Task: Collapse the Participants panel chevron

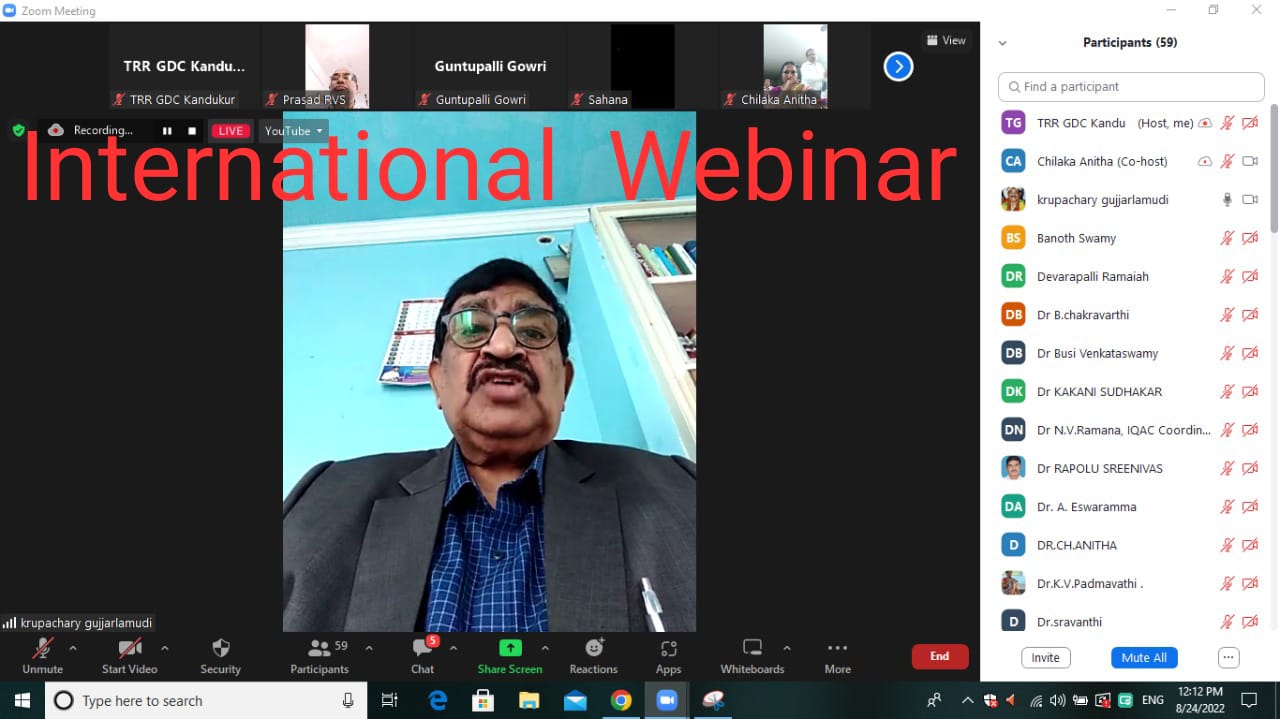Action: click(1003, 43)
